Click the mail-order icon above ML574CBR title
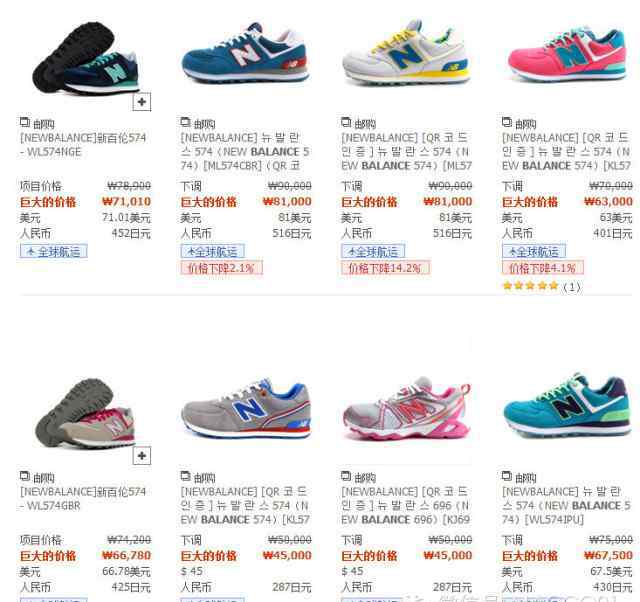This screenshot has width=640, height=602. pos(186,122)
